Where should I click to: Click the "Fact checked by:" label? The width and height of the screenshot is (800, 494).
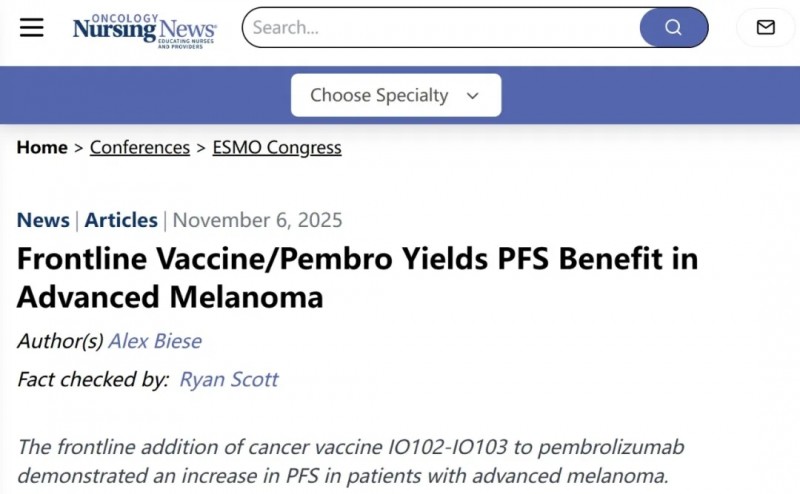tap(92, 379)
